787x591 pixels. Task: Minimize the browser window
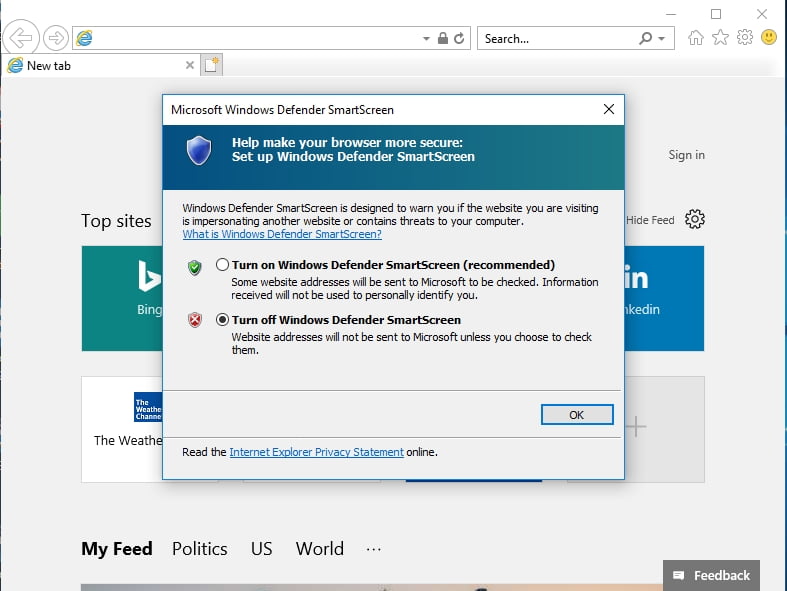(671, 14)
